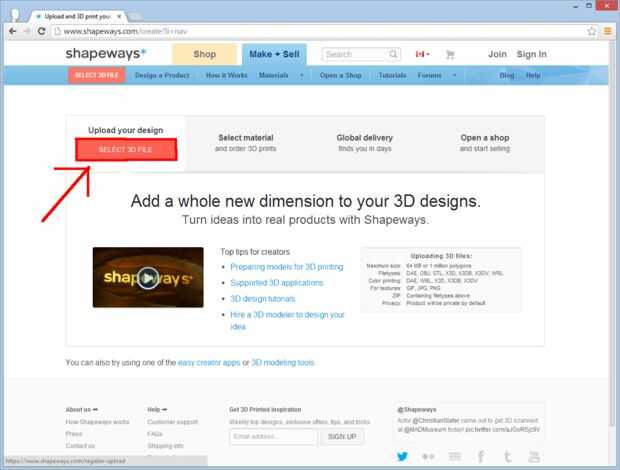The width and height of the screenshot is (620, 470).
Task: Open the Chrome menu icon
Action: tap(607, 31)
